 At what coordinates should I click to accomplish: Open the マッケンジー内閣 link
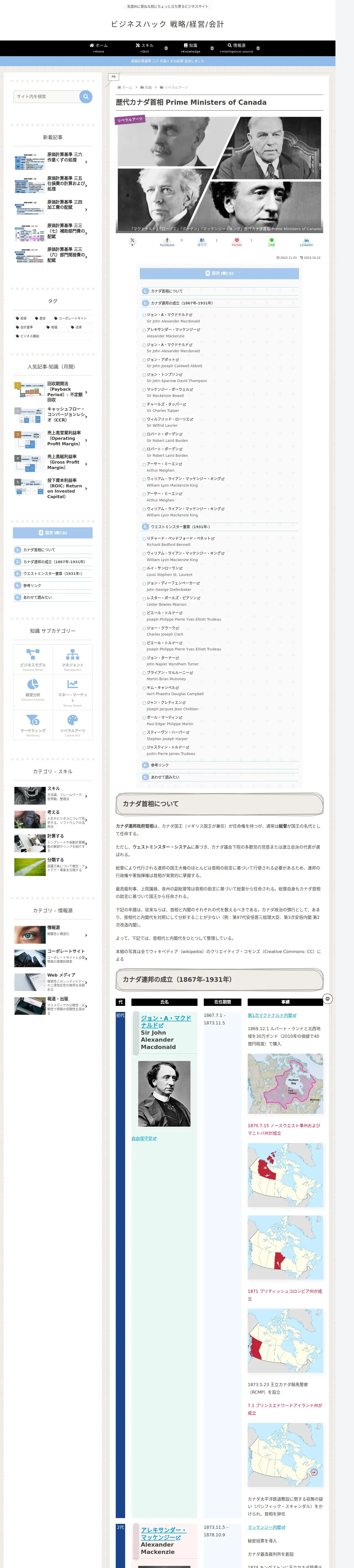click(x=266, y=1527)
